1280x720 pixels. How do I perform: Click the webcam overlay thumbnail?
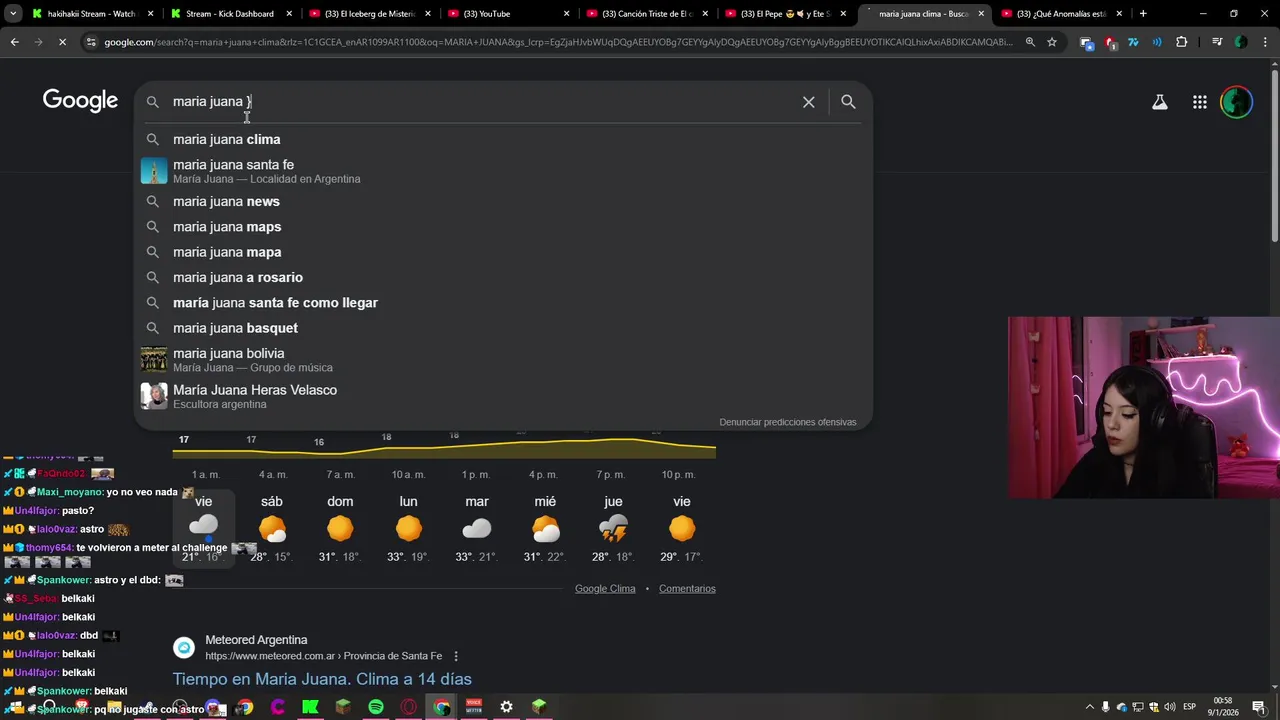(1144, 407)
